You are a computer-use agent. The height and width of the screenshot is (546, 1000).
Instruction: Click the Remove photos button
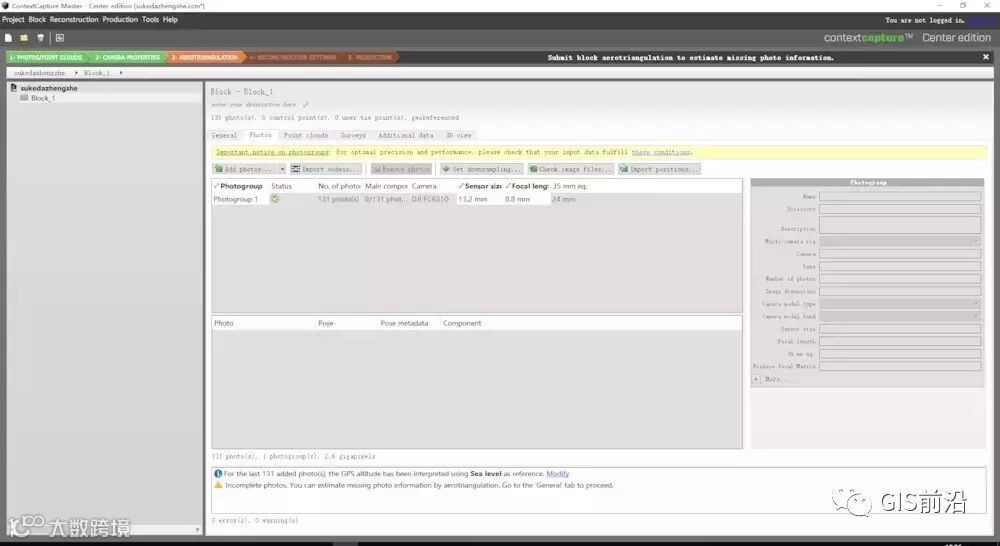click(401, 170)
